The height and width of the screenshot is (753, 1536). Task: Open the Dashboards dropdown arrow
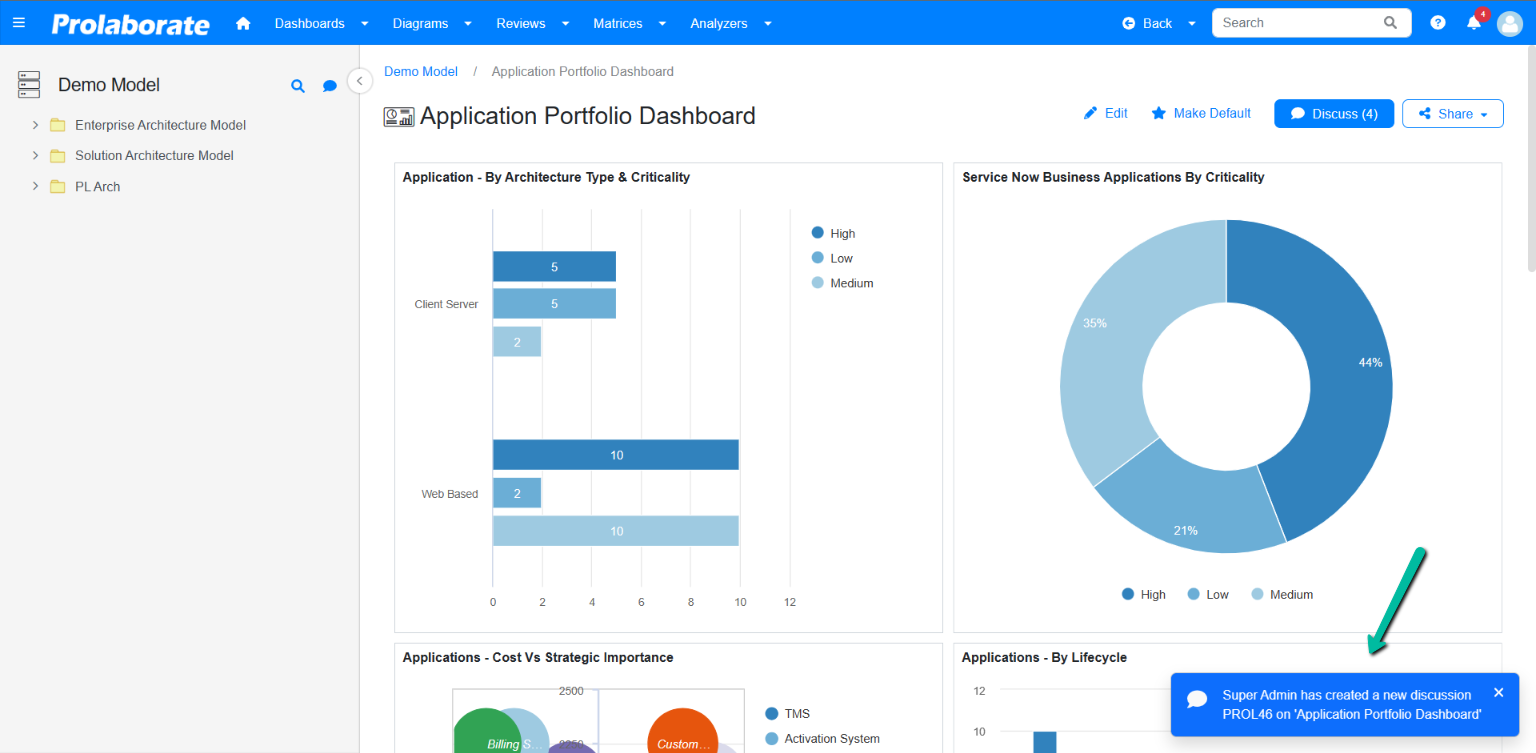[x=365, y=24]
